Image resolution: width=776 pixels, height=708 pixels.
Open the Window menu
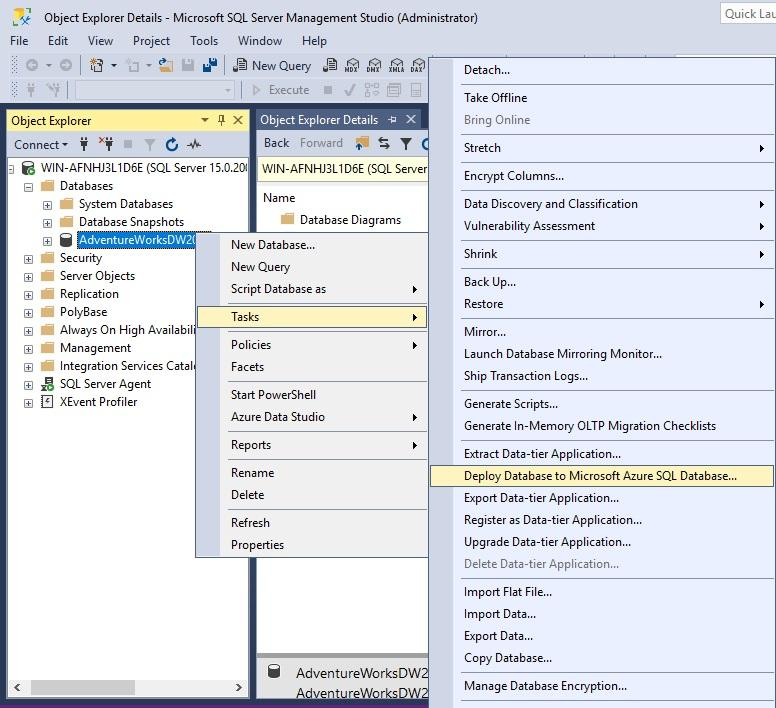coord(260,41)
